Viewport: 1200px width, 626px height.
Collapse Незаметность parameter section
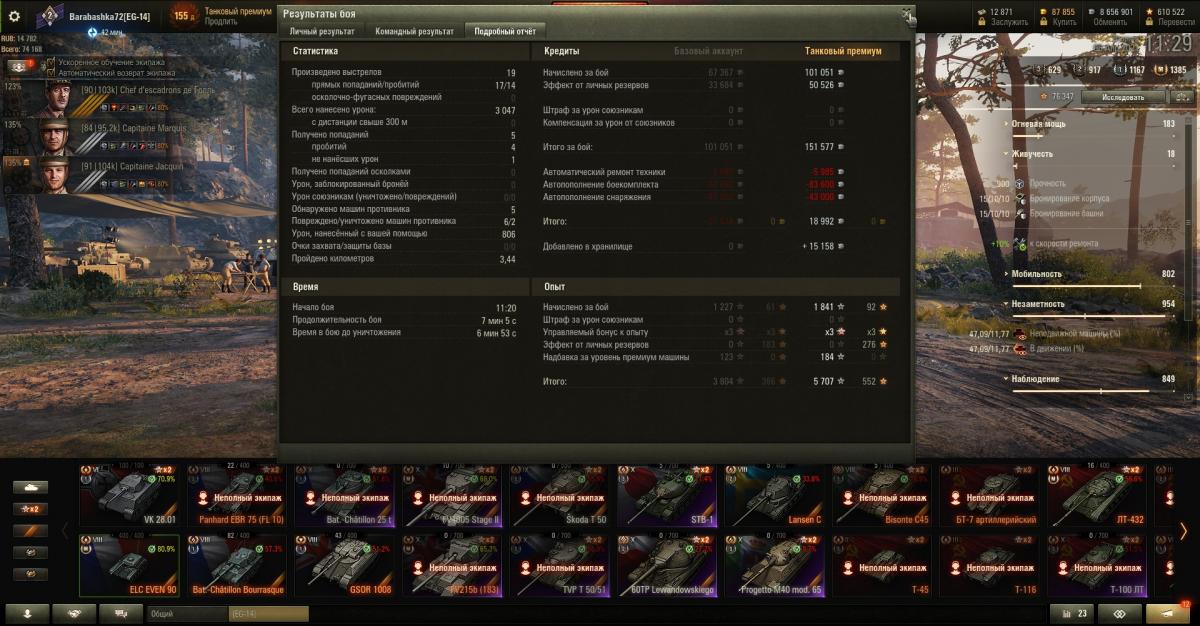pyautogui.click(x=1005, y=304)
